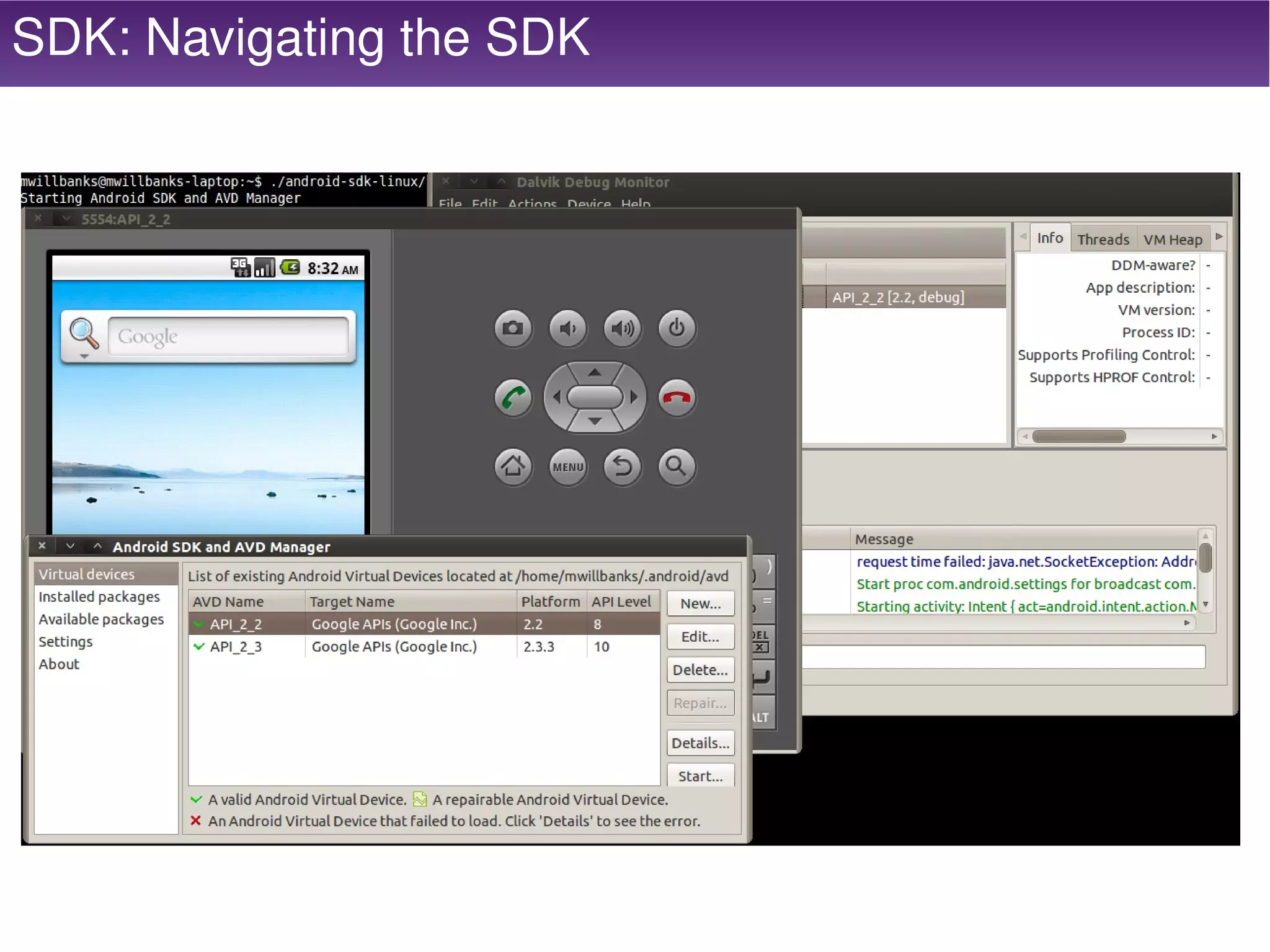Switch to the Info tab in Dalvik Monitor

click(x=1050, y=238)
